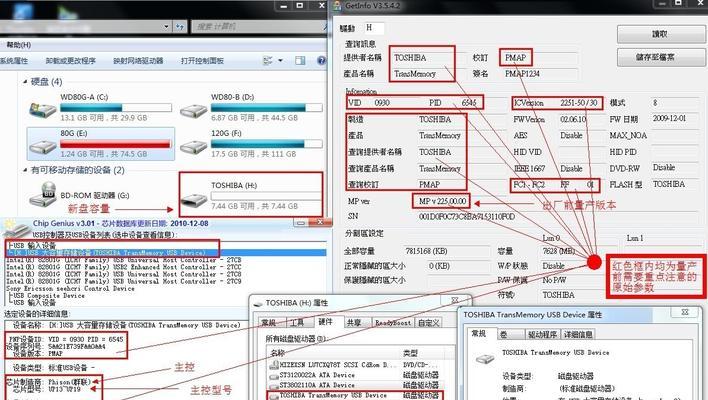This screenshot has height=400, width=708.
Task: Click the 120G (F:) capacity bar
Action: point(266,144)
